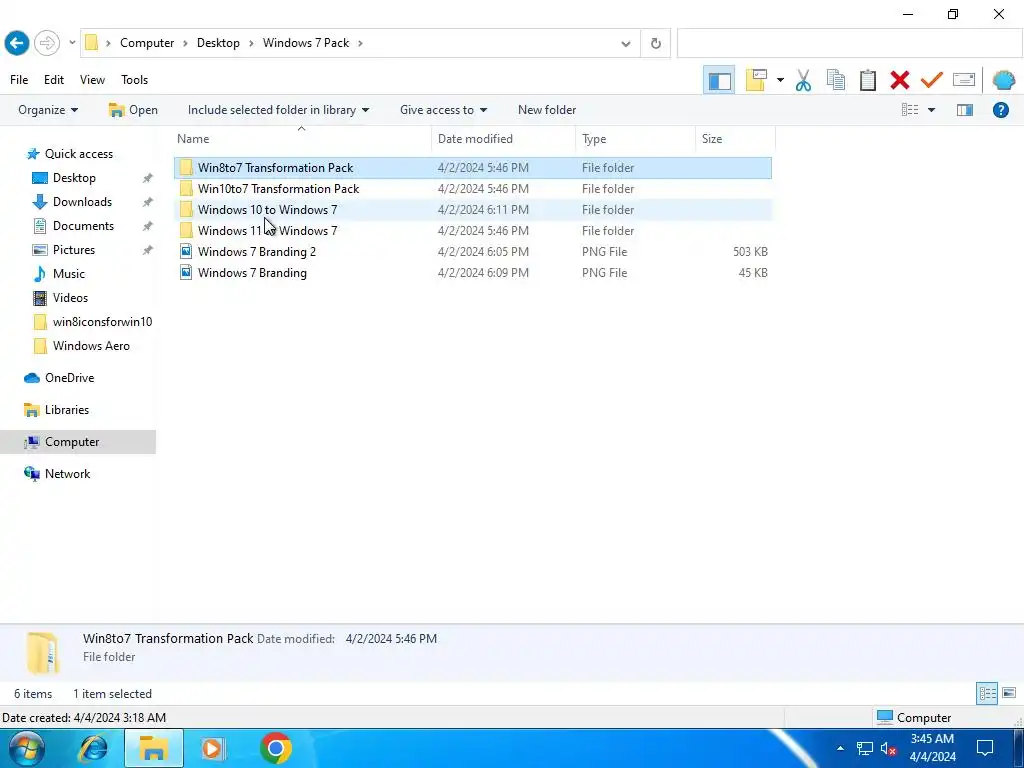Click the Refresh button in address bar
This screenshot has height=768, width=1024.
click(656, 44)
